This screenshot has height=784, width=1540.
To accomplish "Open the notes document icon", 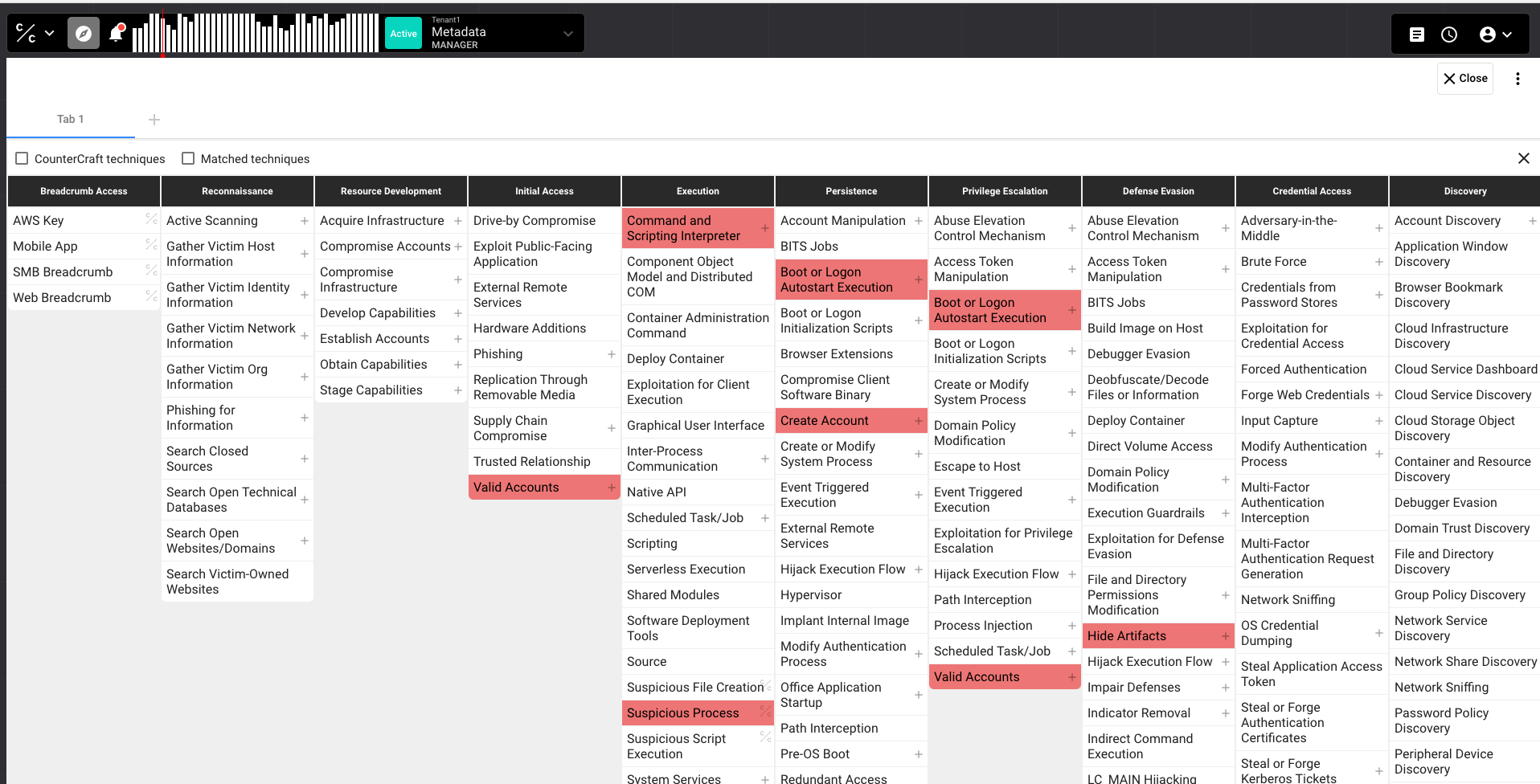I will [1417, 35].
